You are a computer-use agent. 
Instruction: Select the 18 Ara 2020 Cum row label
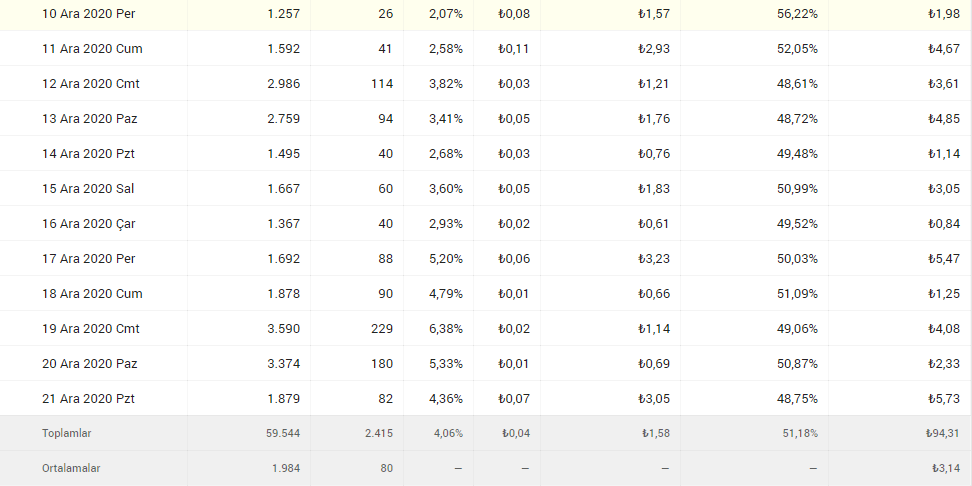(92, 294)
